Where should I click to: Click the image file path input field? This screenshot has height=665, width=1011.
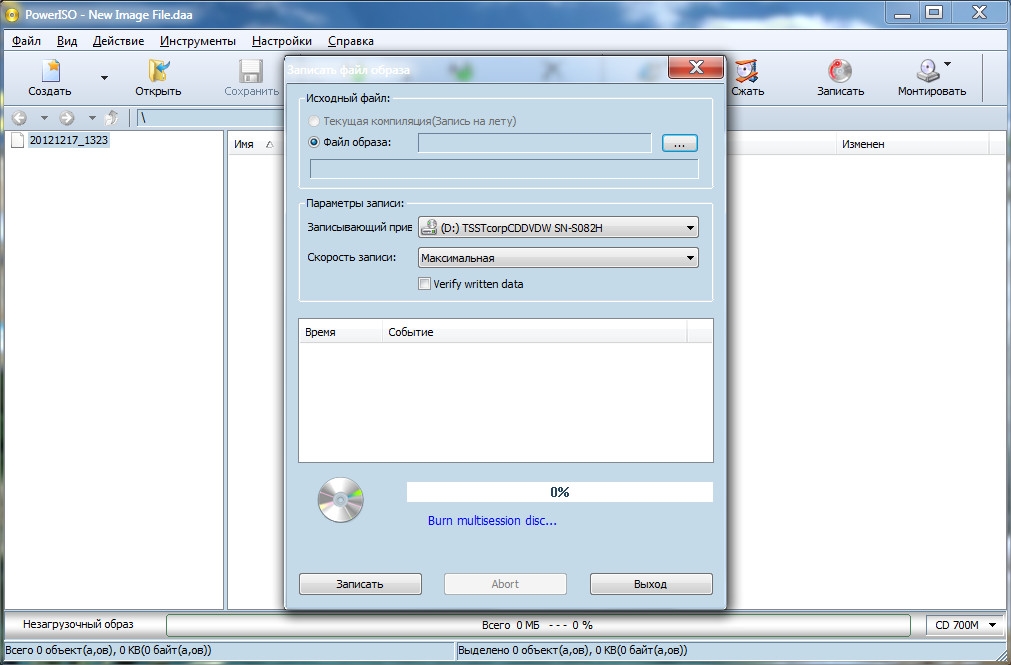coord(535,143)
